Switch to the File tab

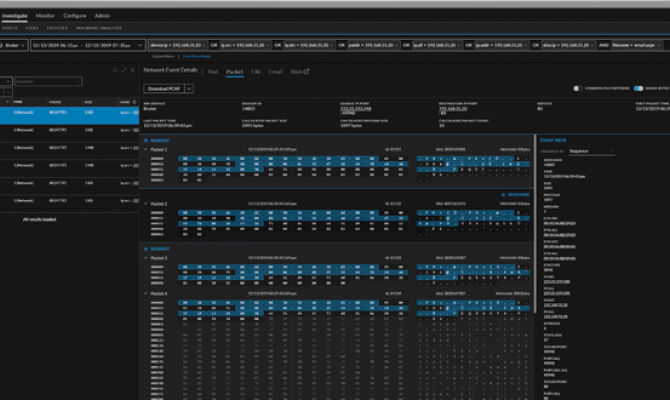(256, 72)
